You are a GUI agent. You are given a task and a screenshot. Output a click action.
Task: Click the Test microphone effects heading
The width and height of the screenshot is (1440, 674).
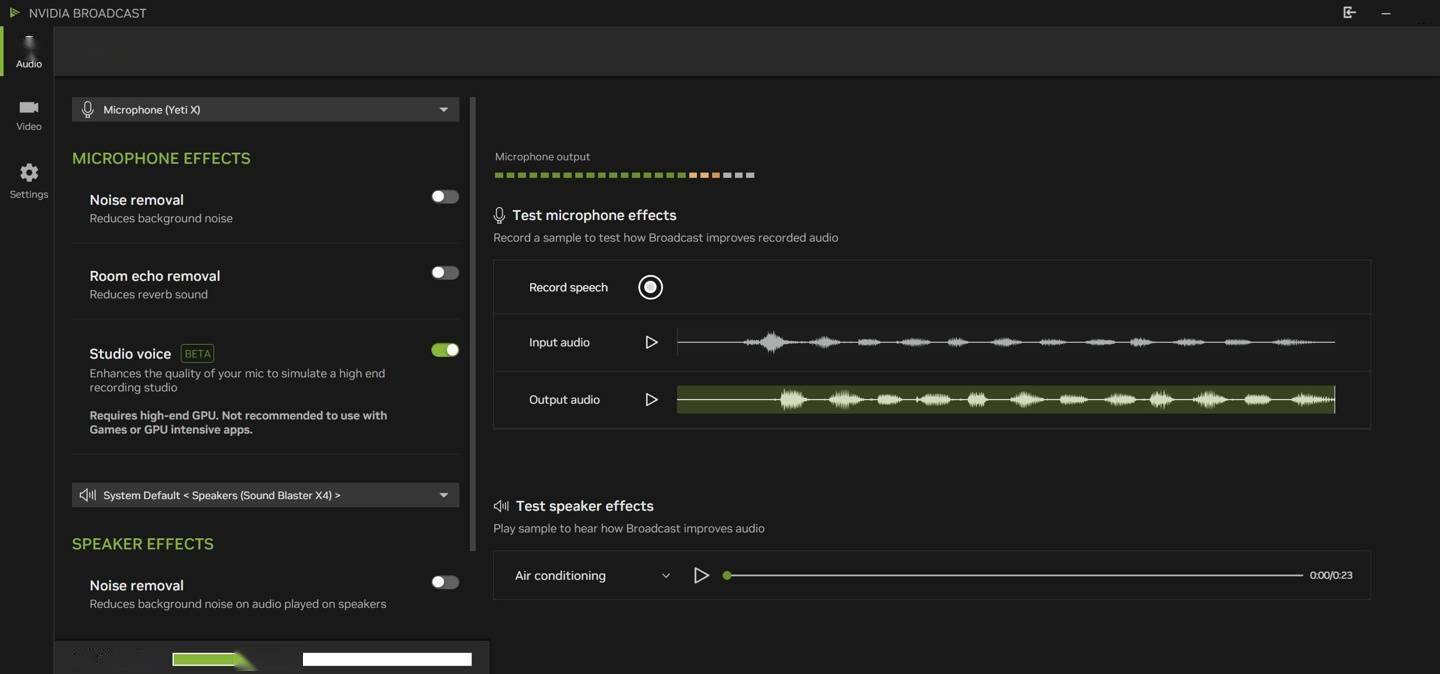(x=594, y=215)
